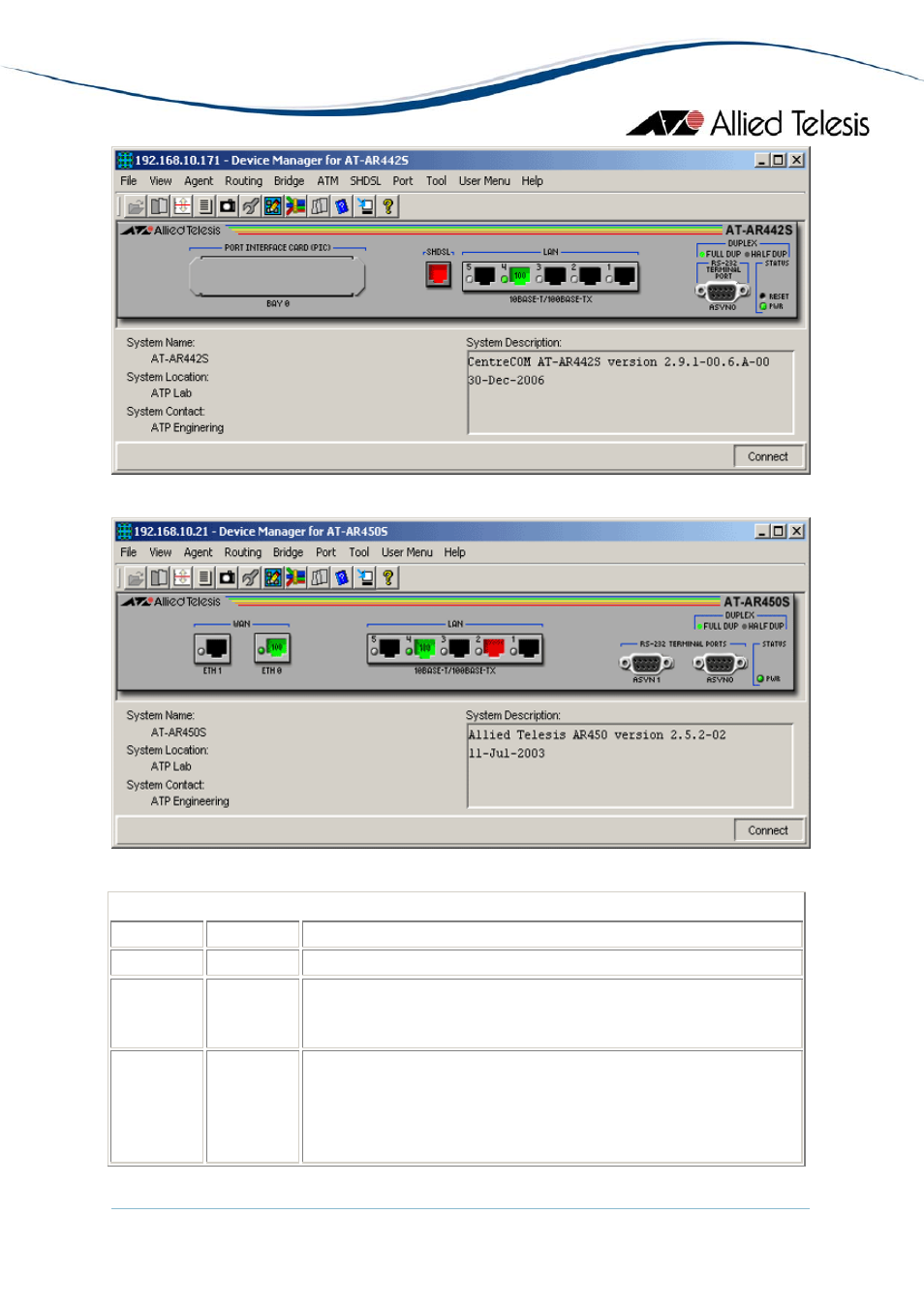The image size is (924, 1308).
Task: Select the ETH 1 WAN port on AT-AR450S
Action: [213, 648]
